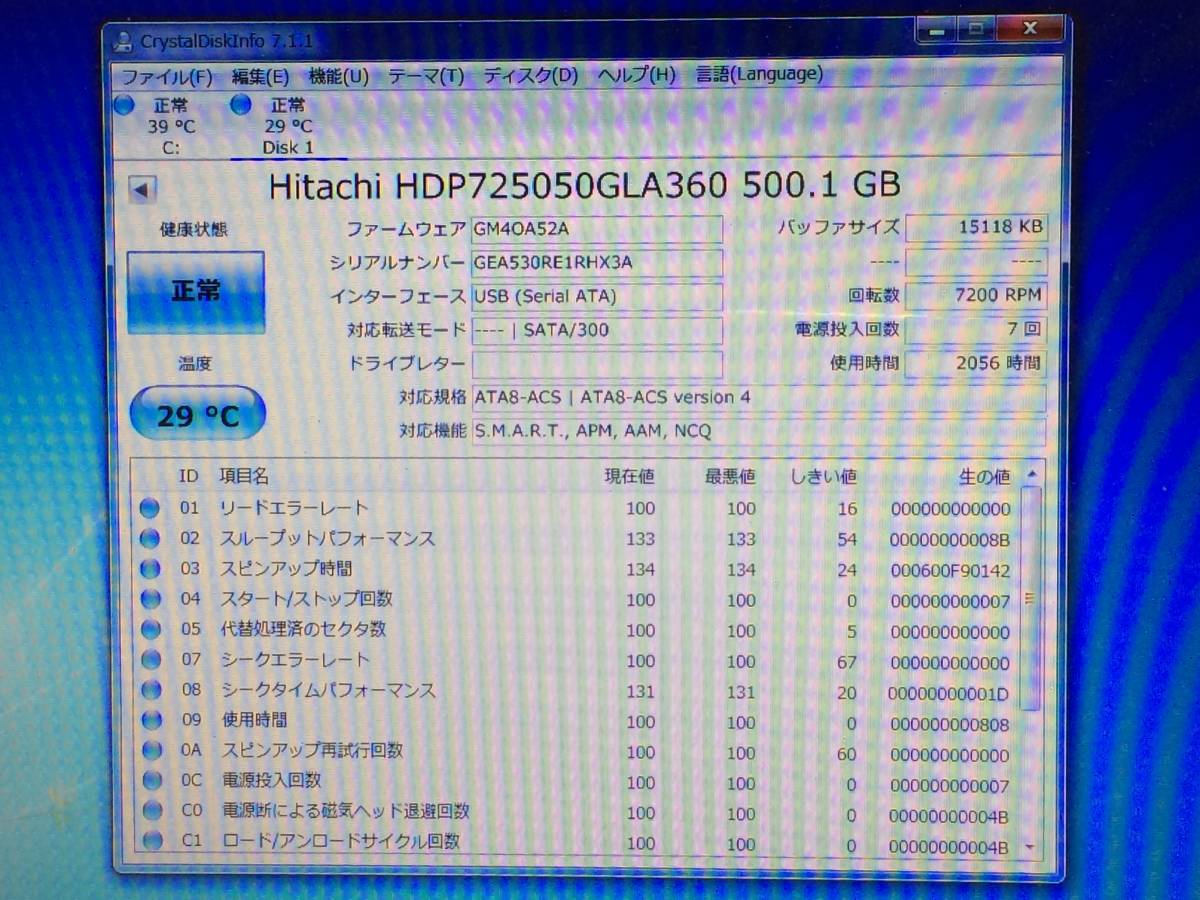
Task: Click the buffer size value 15118 KB
Action: pos(976,227)
